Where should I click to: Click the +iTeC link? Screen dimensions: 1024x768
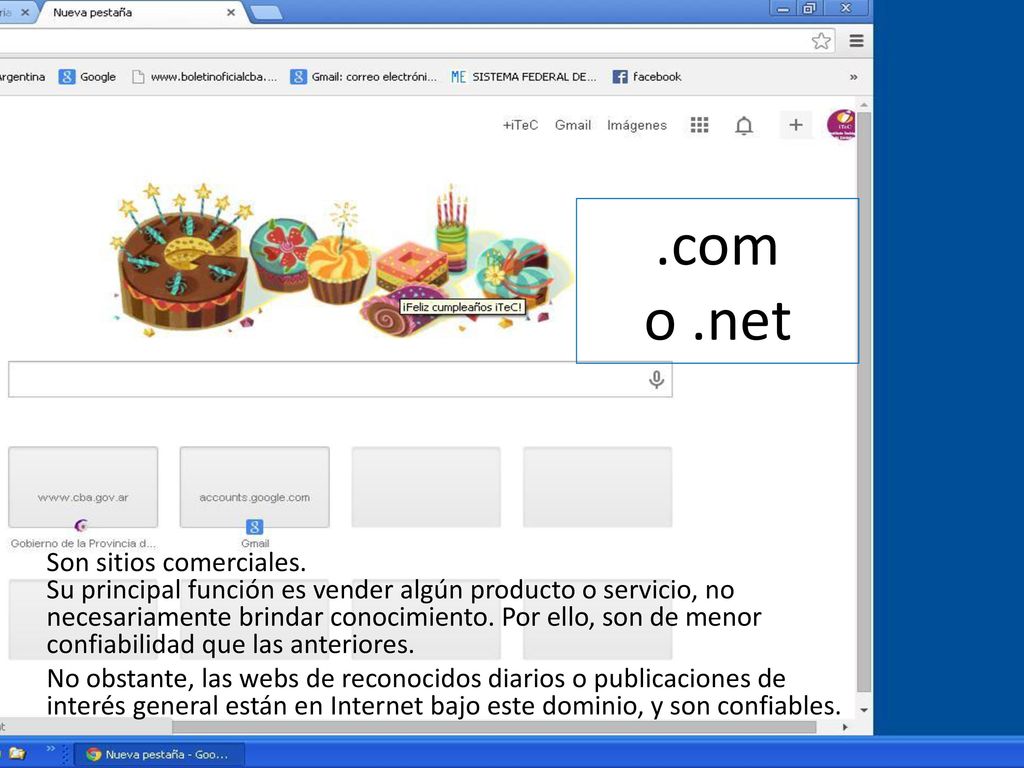(x=520, y=125)
